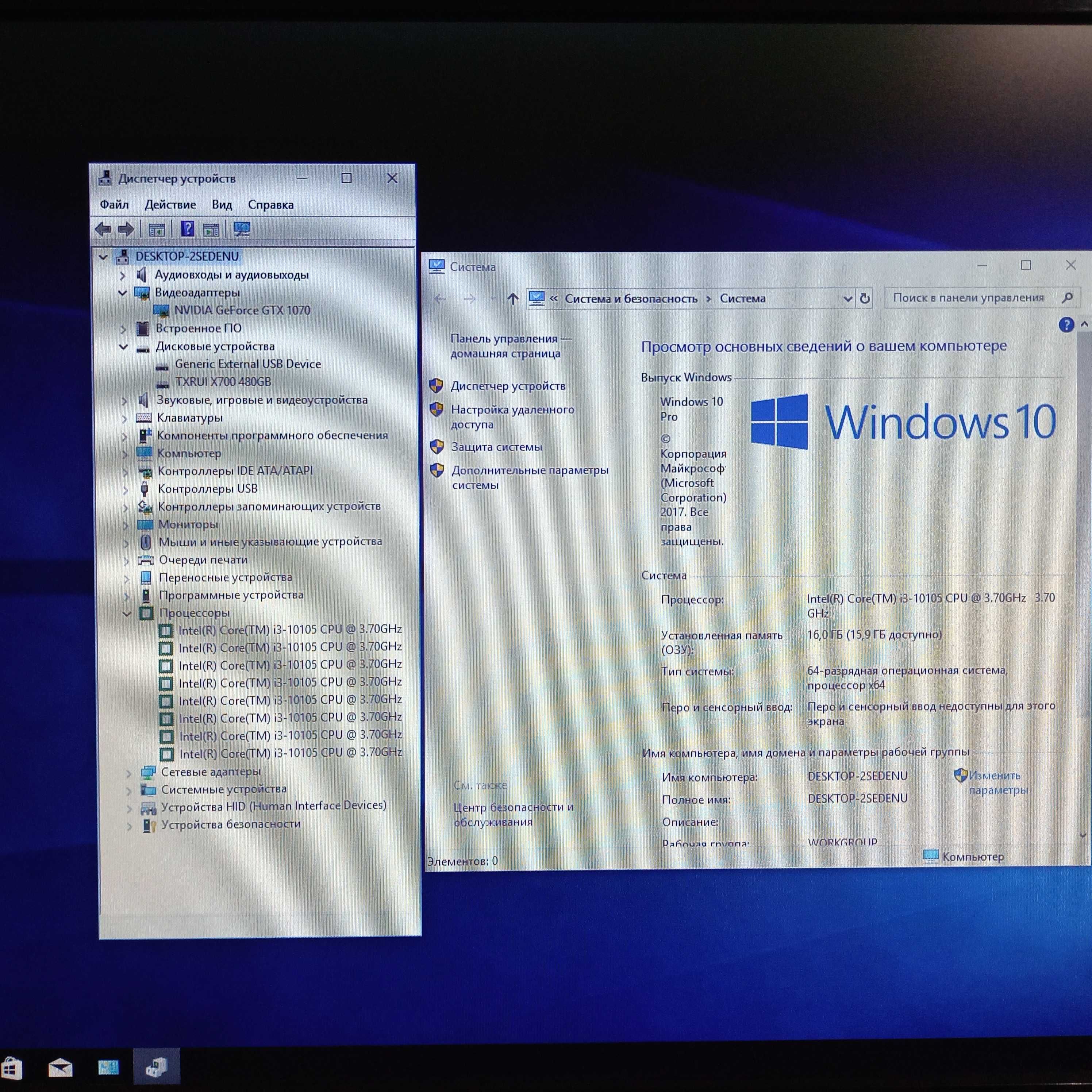Collapse the Видеоадаптеры category
Viewport: 1092px width, 1092px height.
pyautogui.click(x=123, y=293)
